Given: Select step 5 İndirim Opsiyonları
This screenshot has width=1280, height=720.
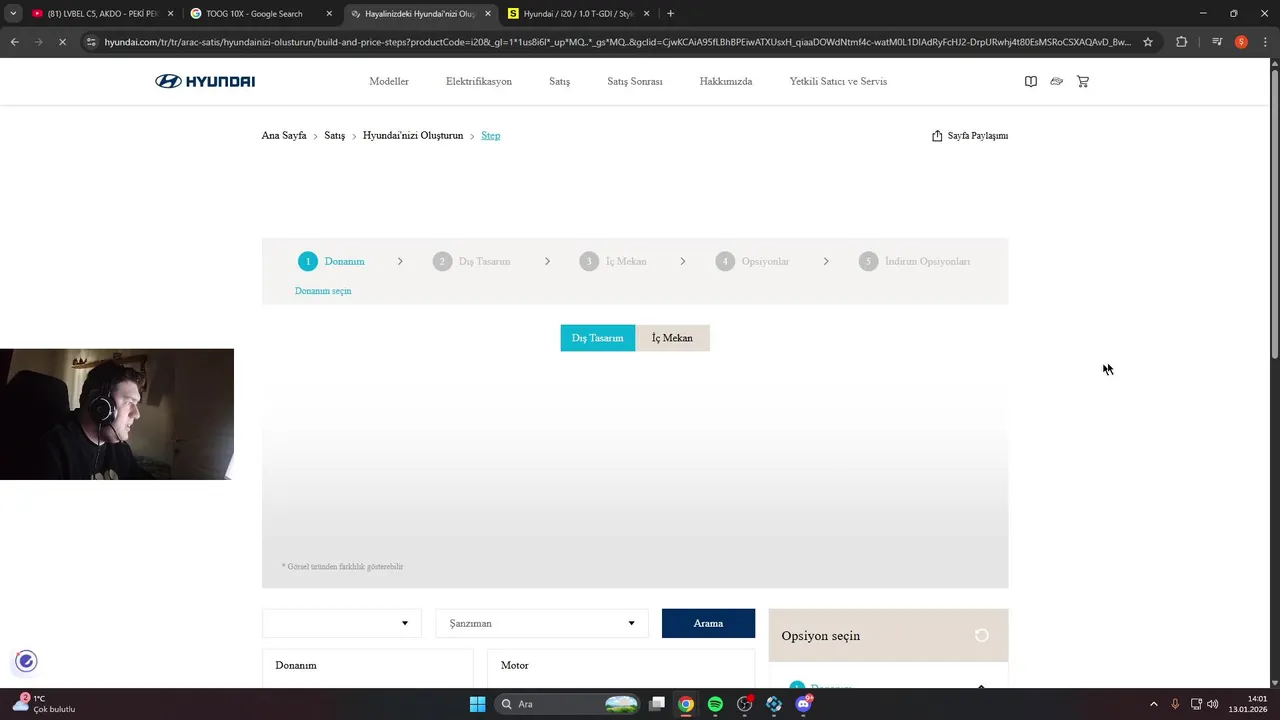Looking at the screenshot, I should coord(914,261).
